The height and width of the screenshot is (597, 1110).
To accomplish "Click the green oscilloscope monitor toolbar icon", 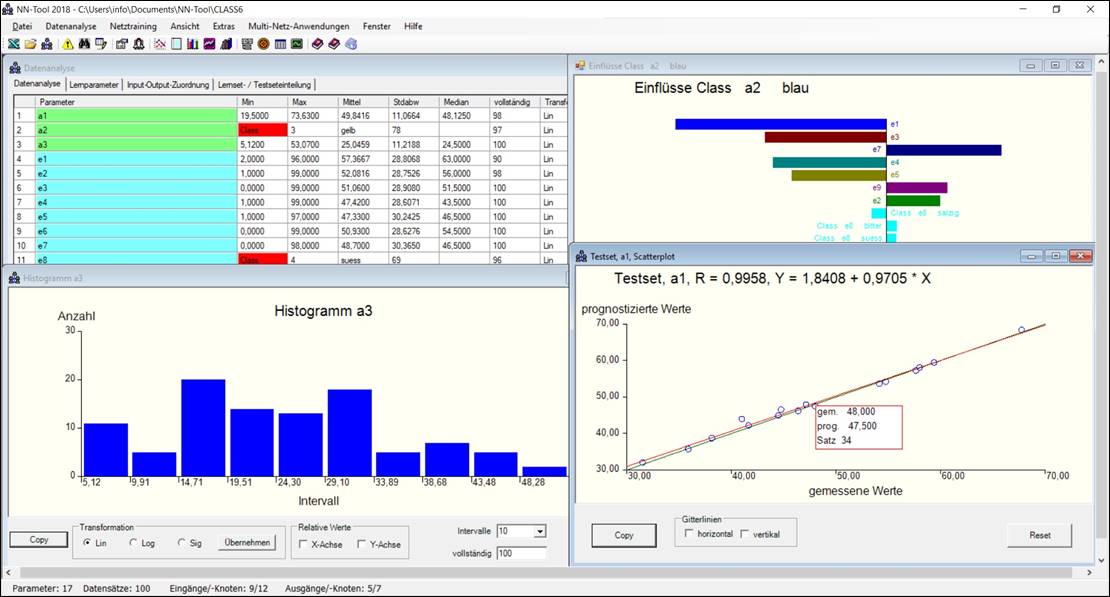I will [296, 44].
